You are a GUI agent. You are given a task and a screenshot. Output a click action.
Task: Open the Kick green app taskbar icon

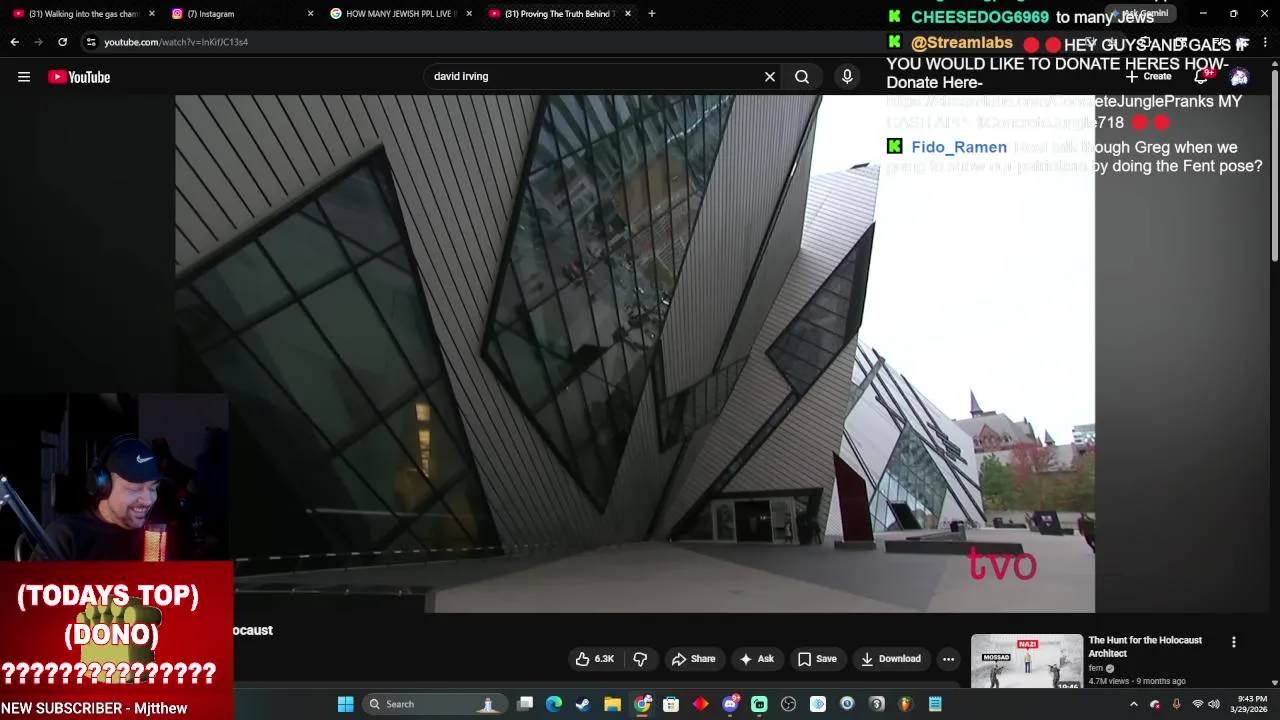click(x=759, y=704)
